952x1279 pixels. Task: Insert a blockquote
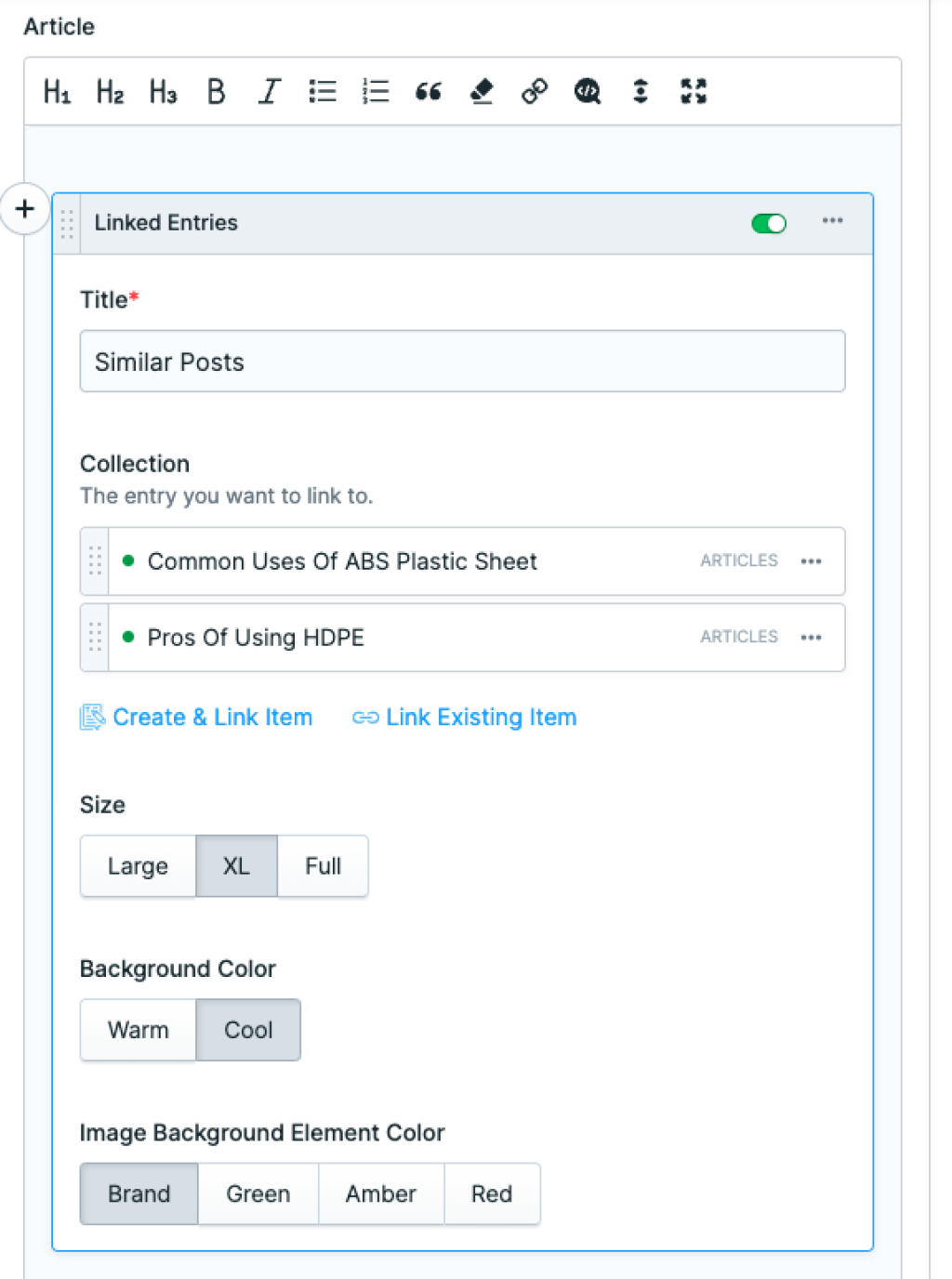coord(428,91)
